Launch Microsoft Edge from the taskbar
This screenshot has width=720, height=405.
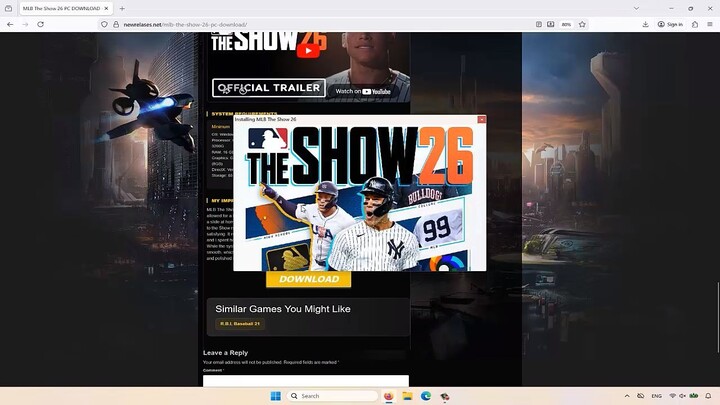coord(426,396)
